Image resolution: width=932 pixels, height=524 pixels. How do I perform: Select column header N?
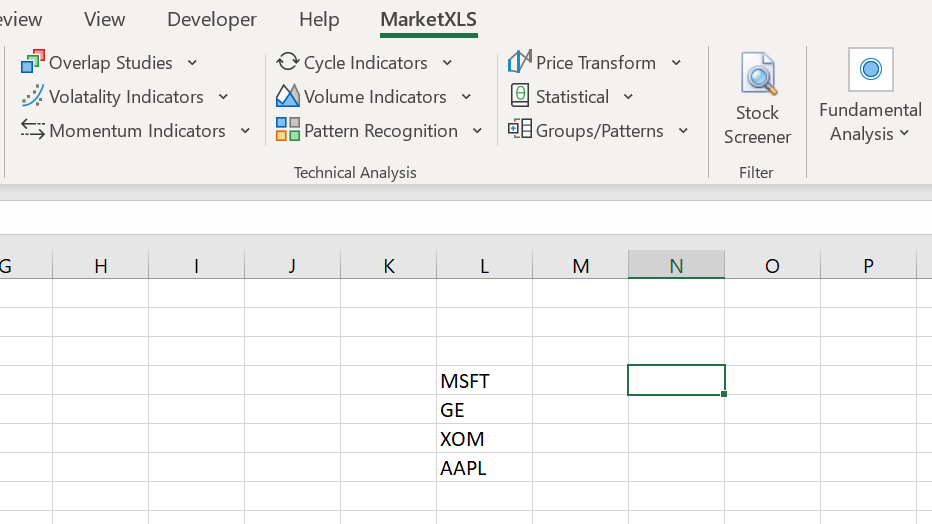click(676, 265)
